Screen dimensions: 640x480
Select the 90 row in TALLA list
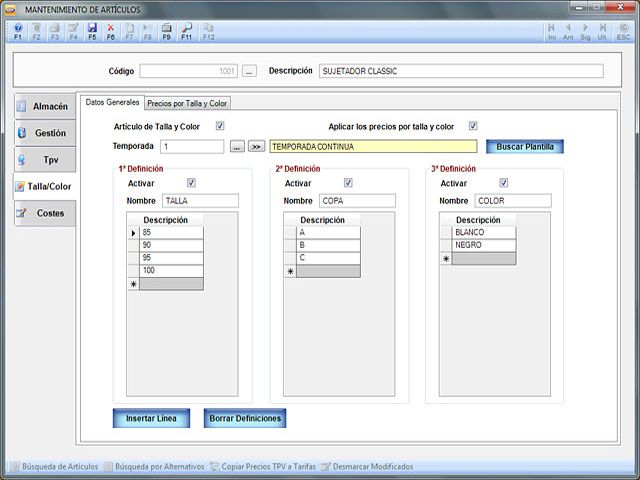click(171, 245)
